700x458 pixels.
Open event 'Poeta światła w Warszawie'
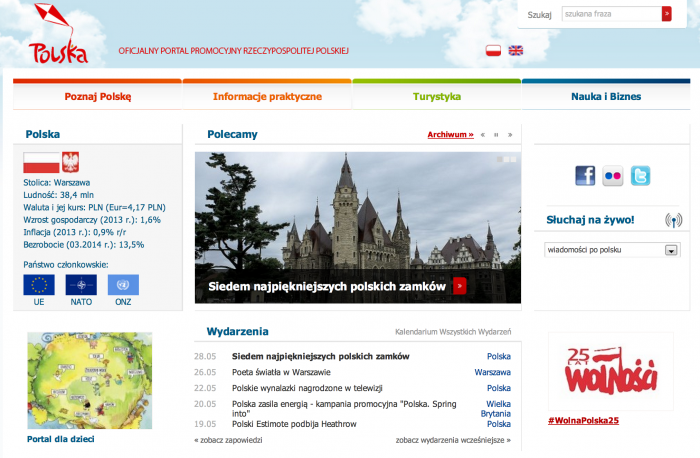click(281, 372)
